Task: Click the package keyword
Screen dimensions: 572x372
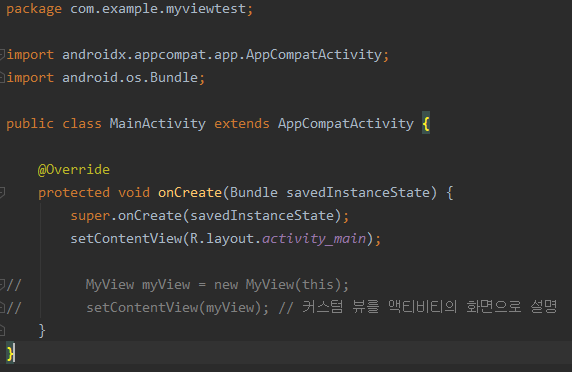Action: (34, 9)
